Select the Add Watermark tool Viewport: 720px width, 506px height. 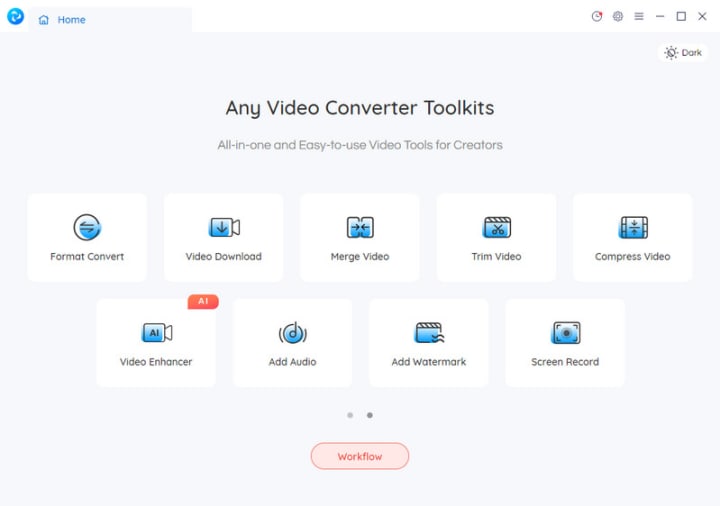click(x=429, y=343)
